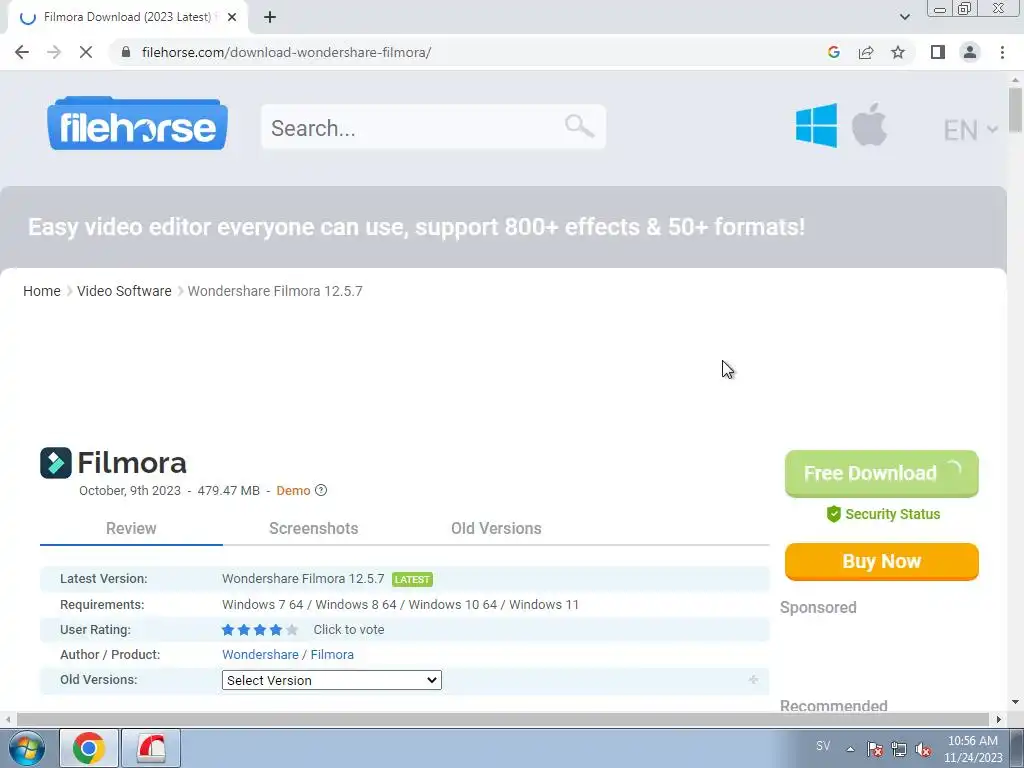
Task: Stop page loading with X button
Action: (86, 52)
